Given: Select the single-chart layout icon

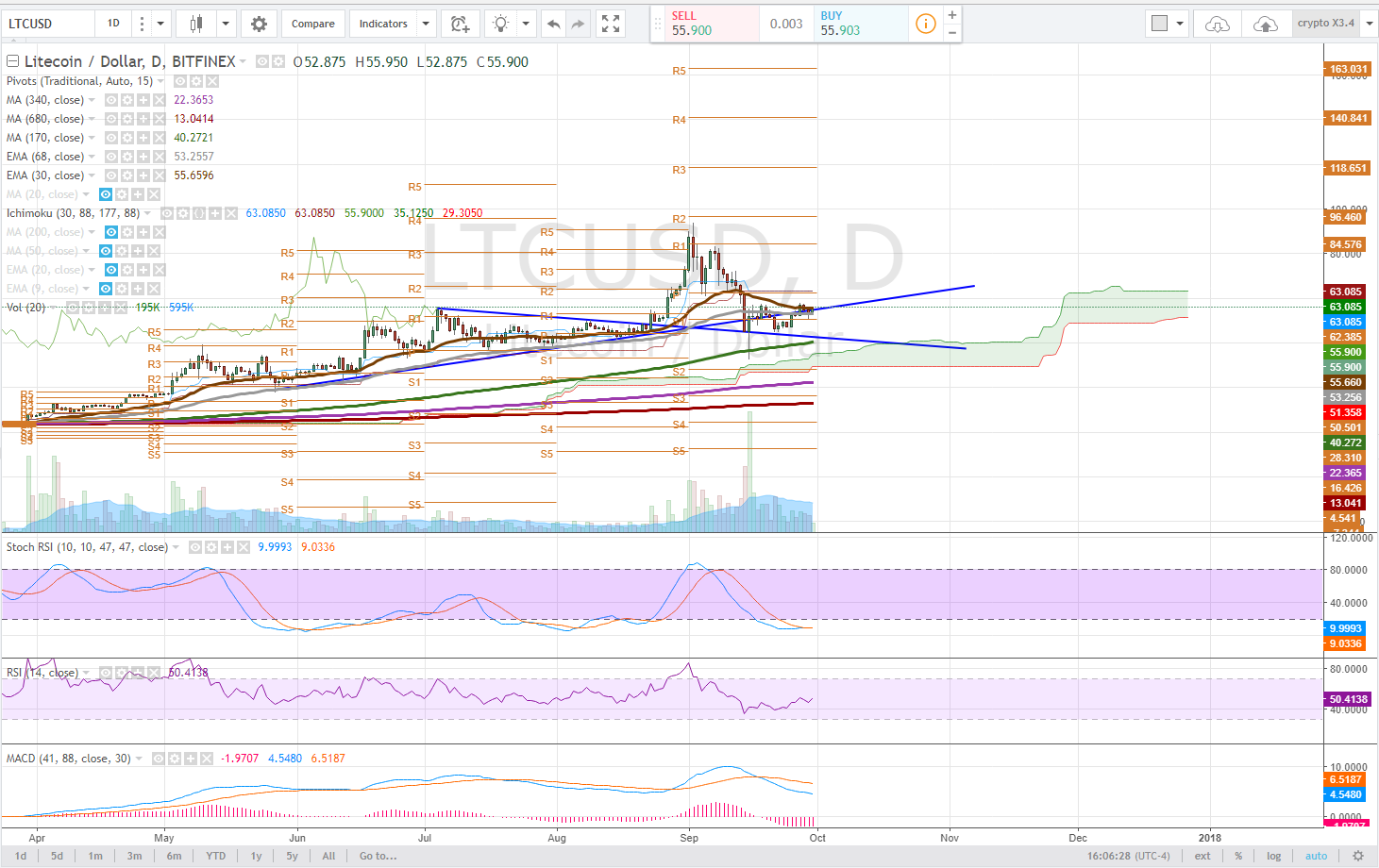Looking at the screenshot, I should (1160, 24).
